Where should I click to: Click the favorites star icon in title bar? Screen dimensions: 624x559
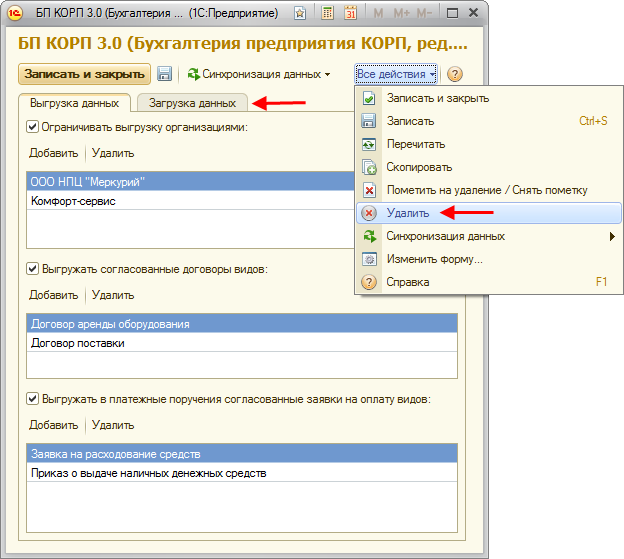coord(300,13)
